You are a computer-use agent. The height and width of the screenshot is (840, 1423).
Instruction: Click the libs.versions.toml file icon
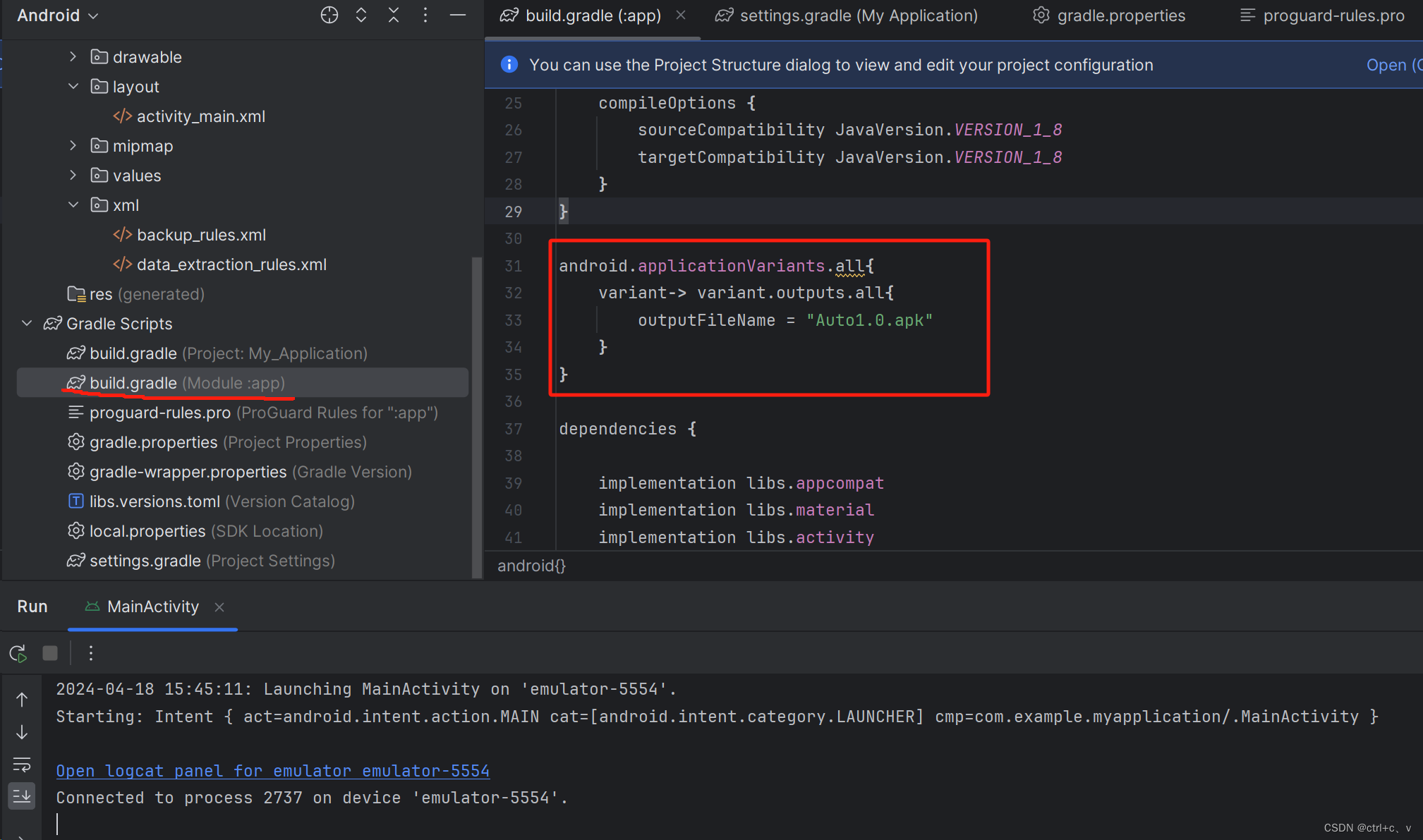(75, 501)
